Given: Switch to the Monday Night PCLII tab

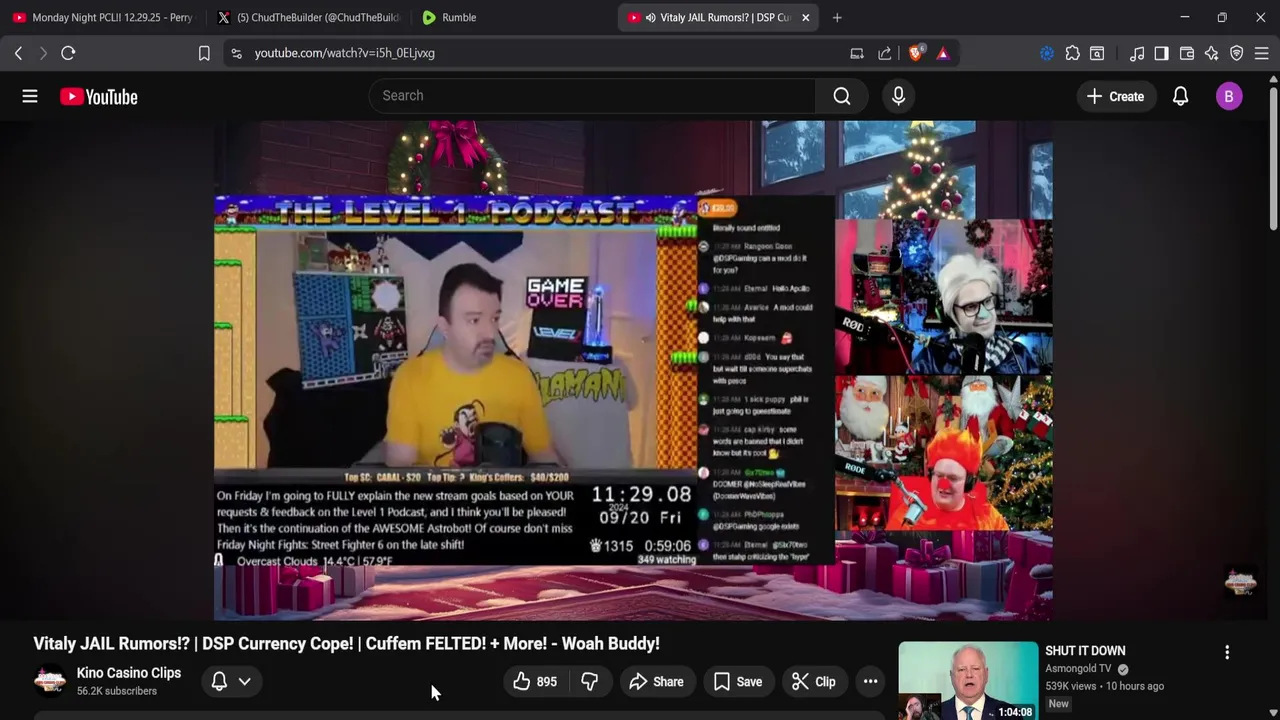Looking at the screenshot, I should [x=103, y=17].
